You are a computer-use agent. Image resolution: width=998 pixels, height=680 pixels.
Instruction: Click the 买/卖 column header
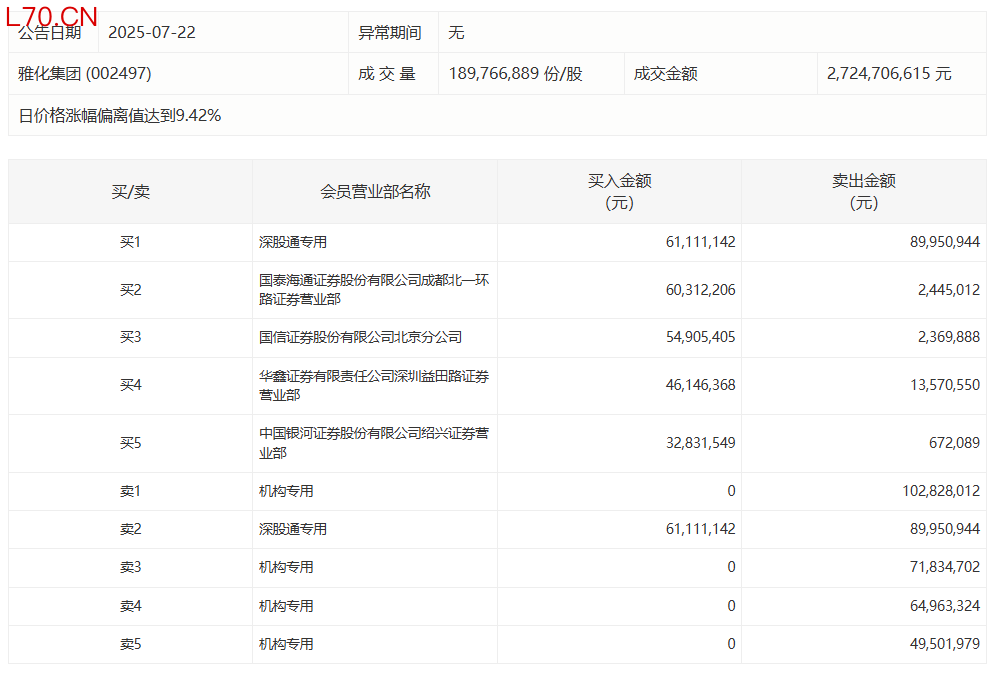coord(130,192)
